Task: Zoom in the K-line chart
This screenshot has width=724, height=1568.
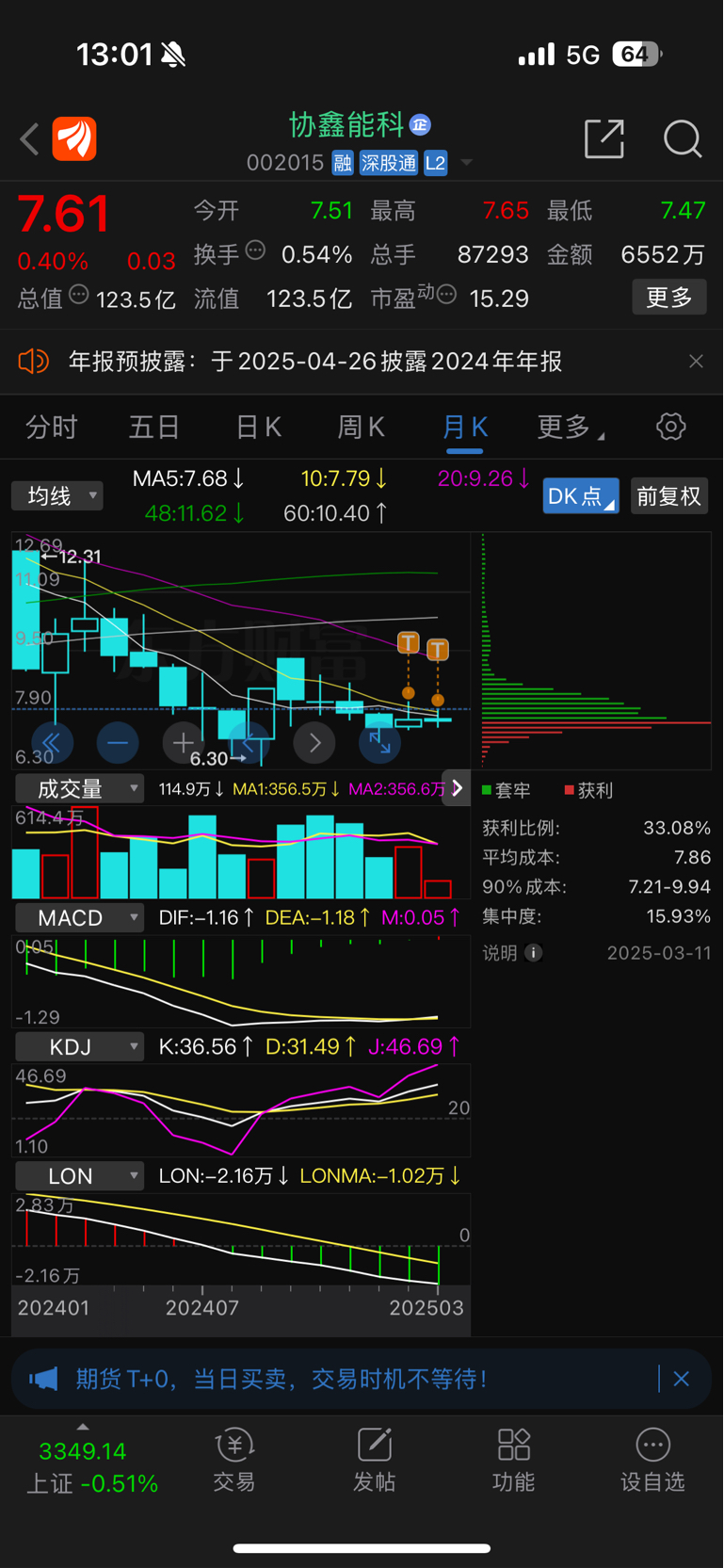Action: coord(183,743)
